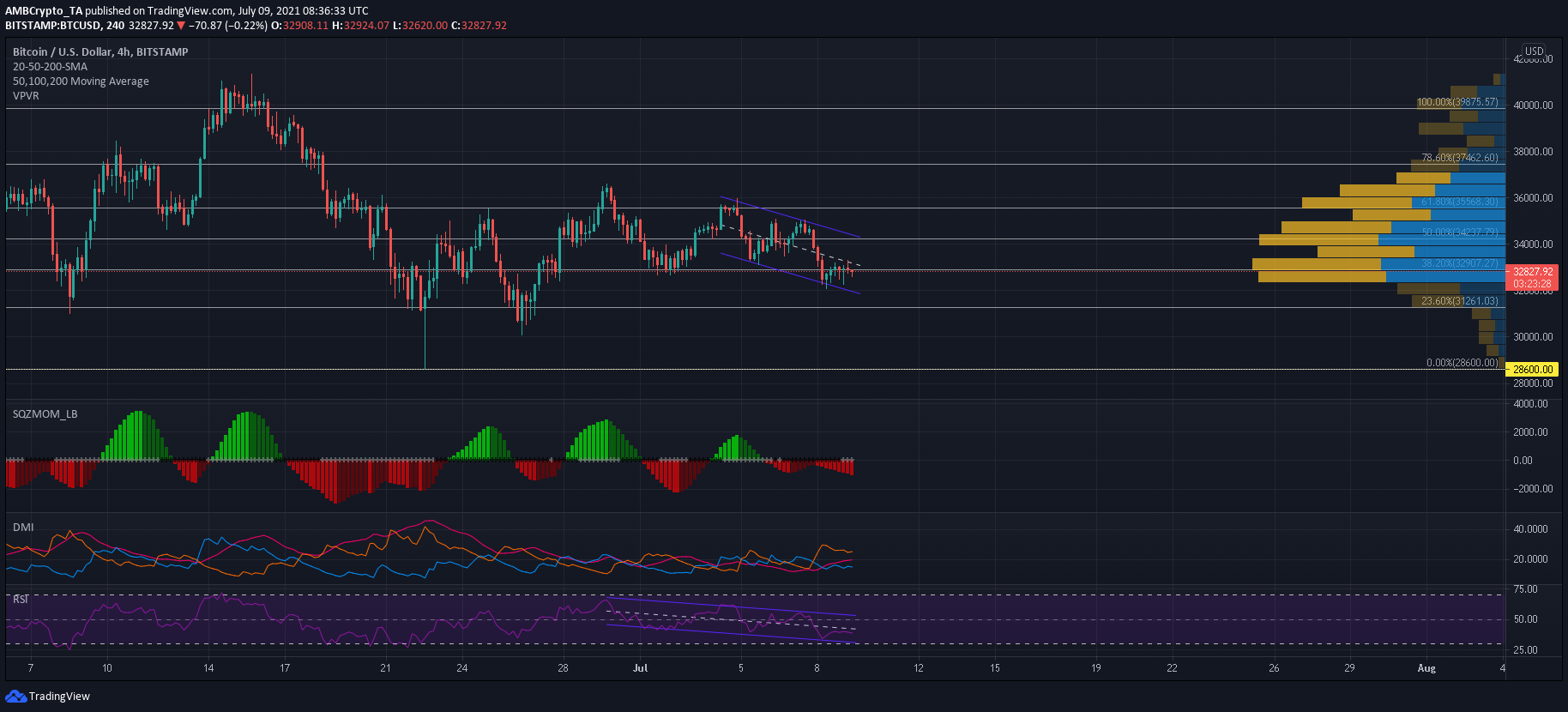This screenshot has width=1568, height=712.
Task: Click the red current price tag 32827.92
Action: pos(1532,271)
